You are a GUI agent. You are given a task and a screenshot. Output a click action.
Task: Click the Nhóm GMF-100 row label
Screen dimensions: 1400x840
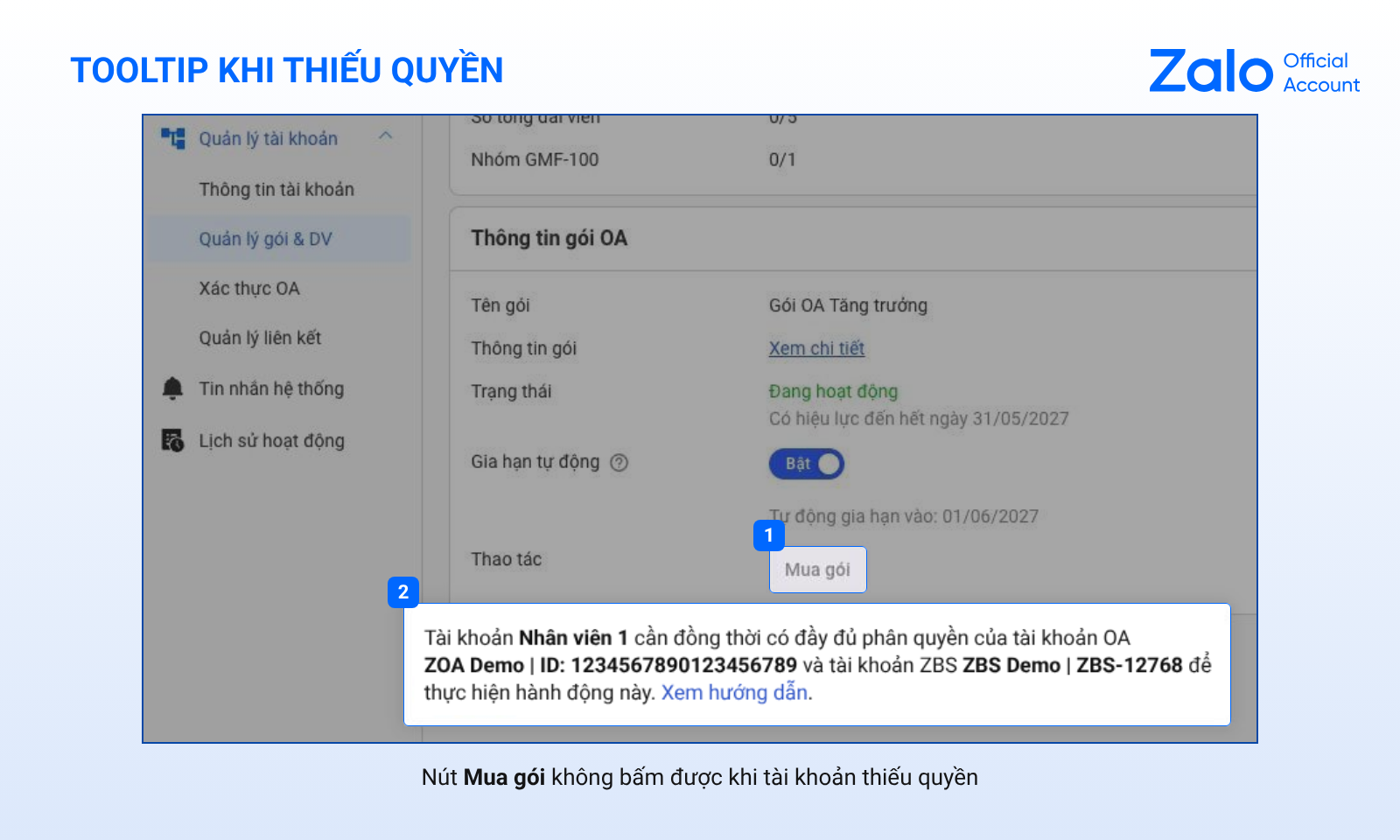pos(535,159)
